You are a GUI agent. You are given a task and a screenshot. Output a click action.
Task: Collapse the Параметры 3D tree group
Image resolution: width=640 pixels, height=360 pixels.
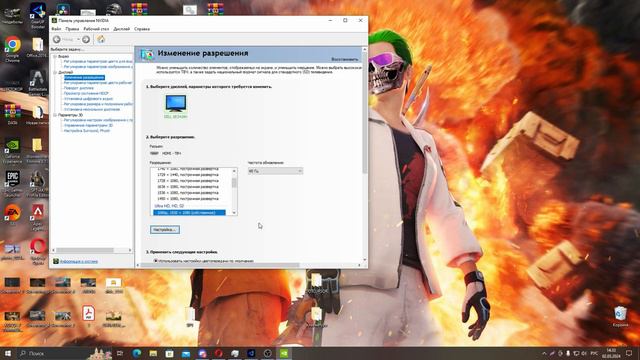coord(55,115)
